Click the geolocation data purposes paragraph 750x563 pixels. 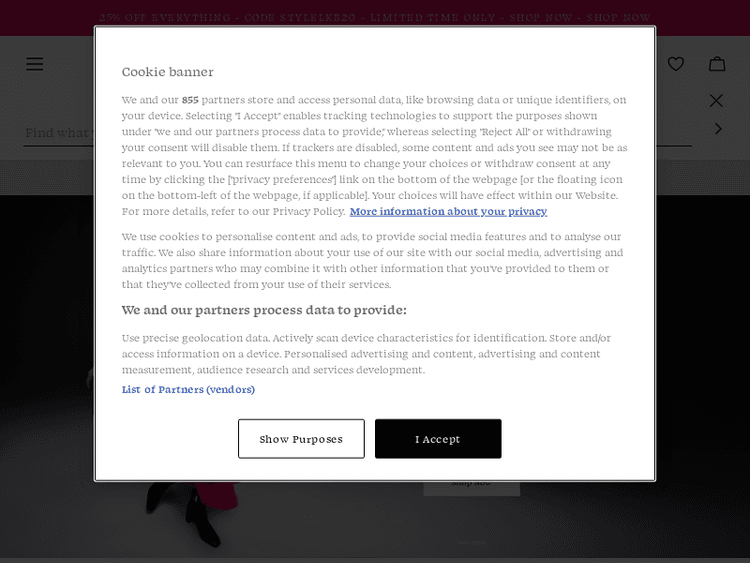pyautogui.click(x=366, y=354)
